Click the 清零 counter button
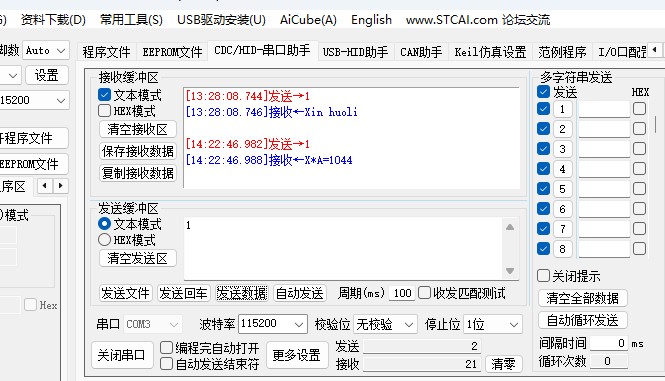 [503, 364]
